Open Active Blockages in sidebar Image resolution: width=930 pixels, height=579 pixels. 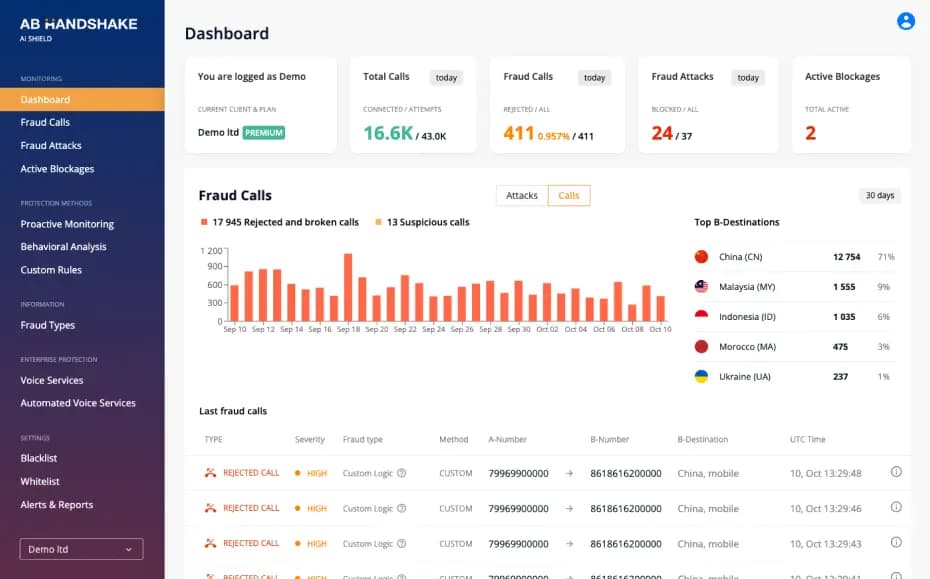click(58, 169)
